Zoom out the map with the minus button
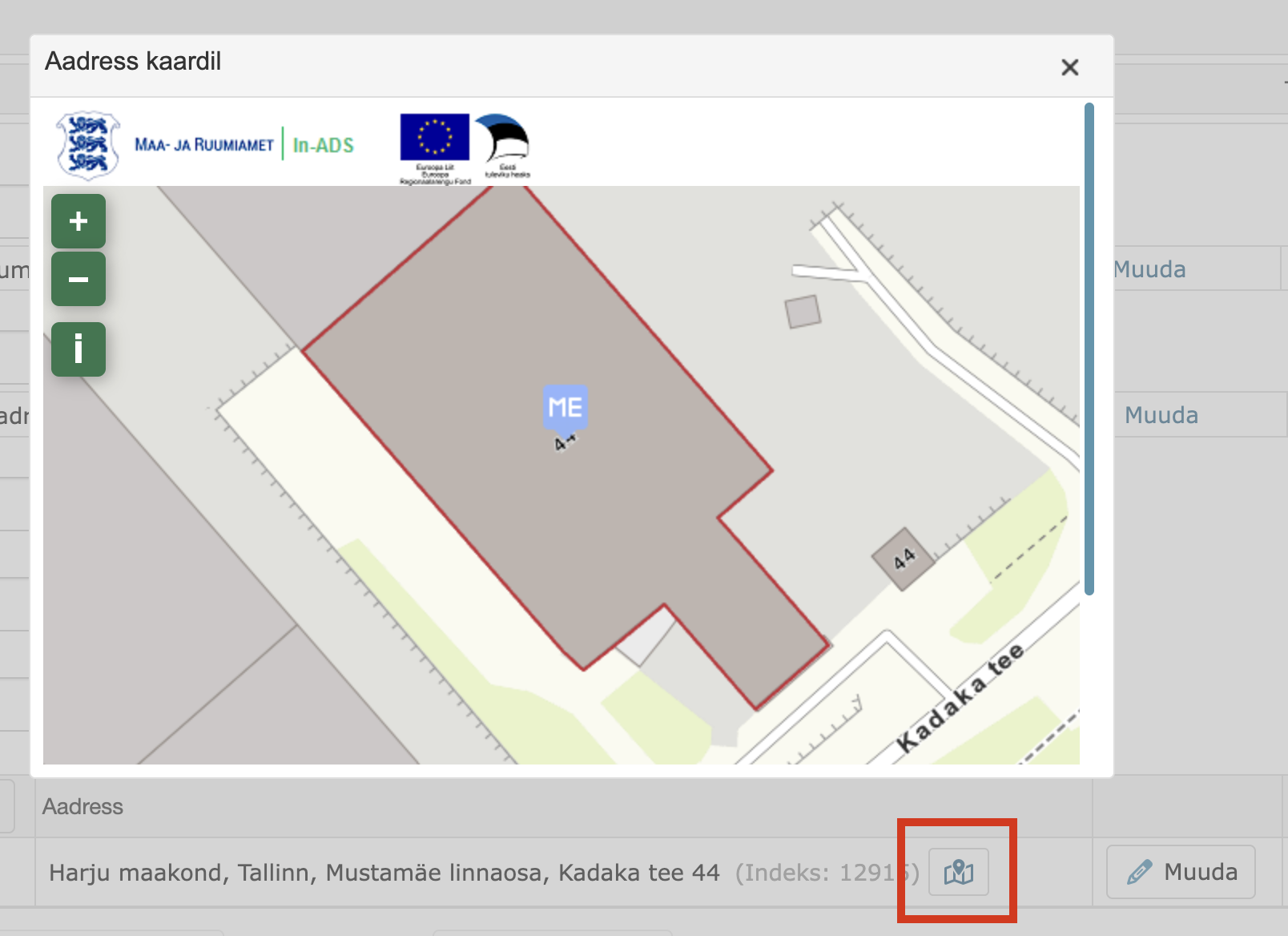 point(78,279)
